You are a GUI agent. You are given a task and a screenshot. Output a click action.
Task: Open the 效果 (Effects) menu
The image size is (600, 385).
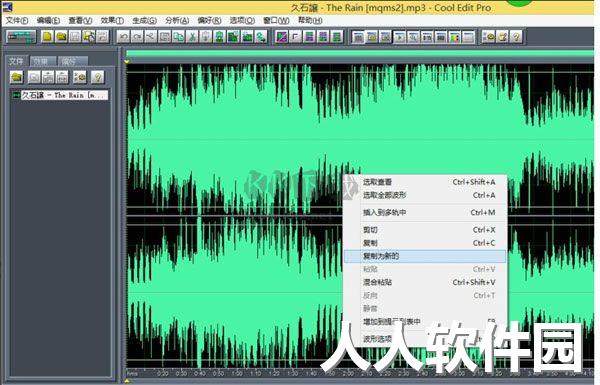pyautogui.click(x=112, y=20)
